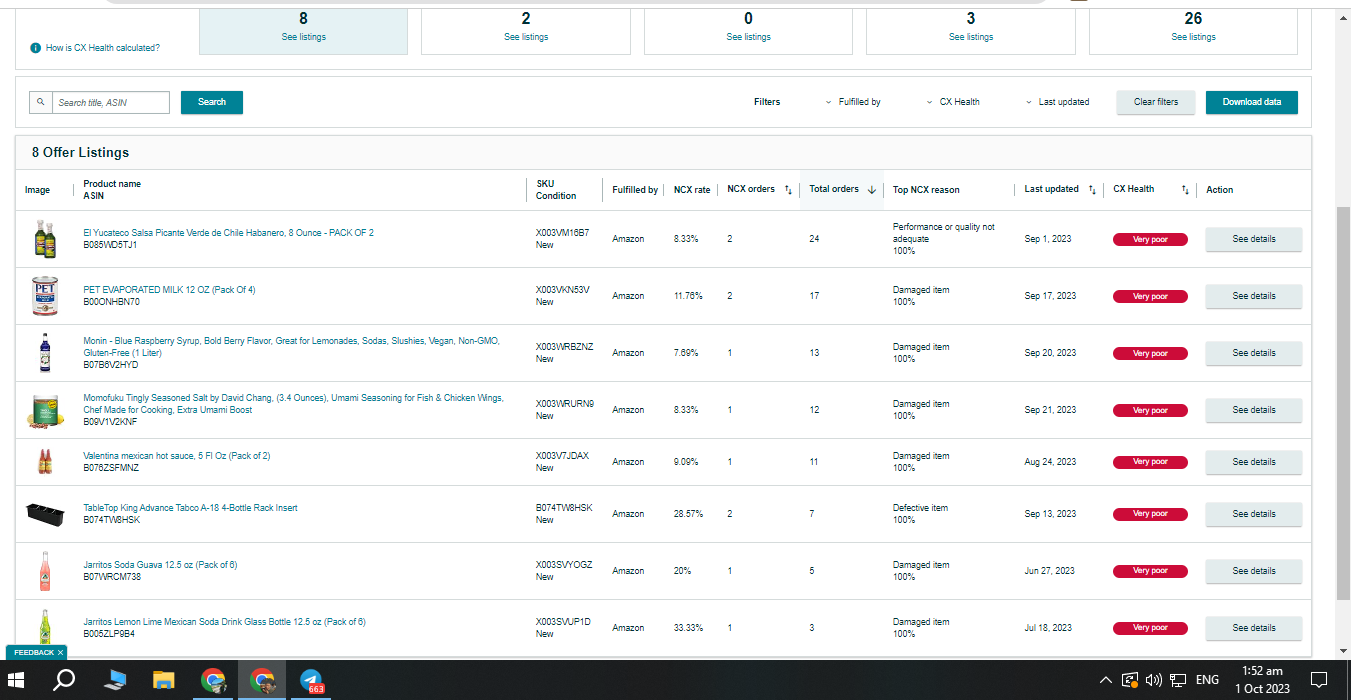Click 28.57% NCX rate cell

pyautogui.click(x=688, y=514)
